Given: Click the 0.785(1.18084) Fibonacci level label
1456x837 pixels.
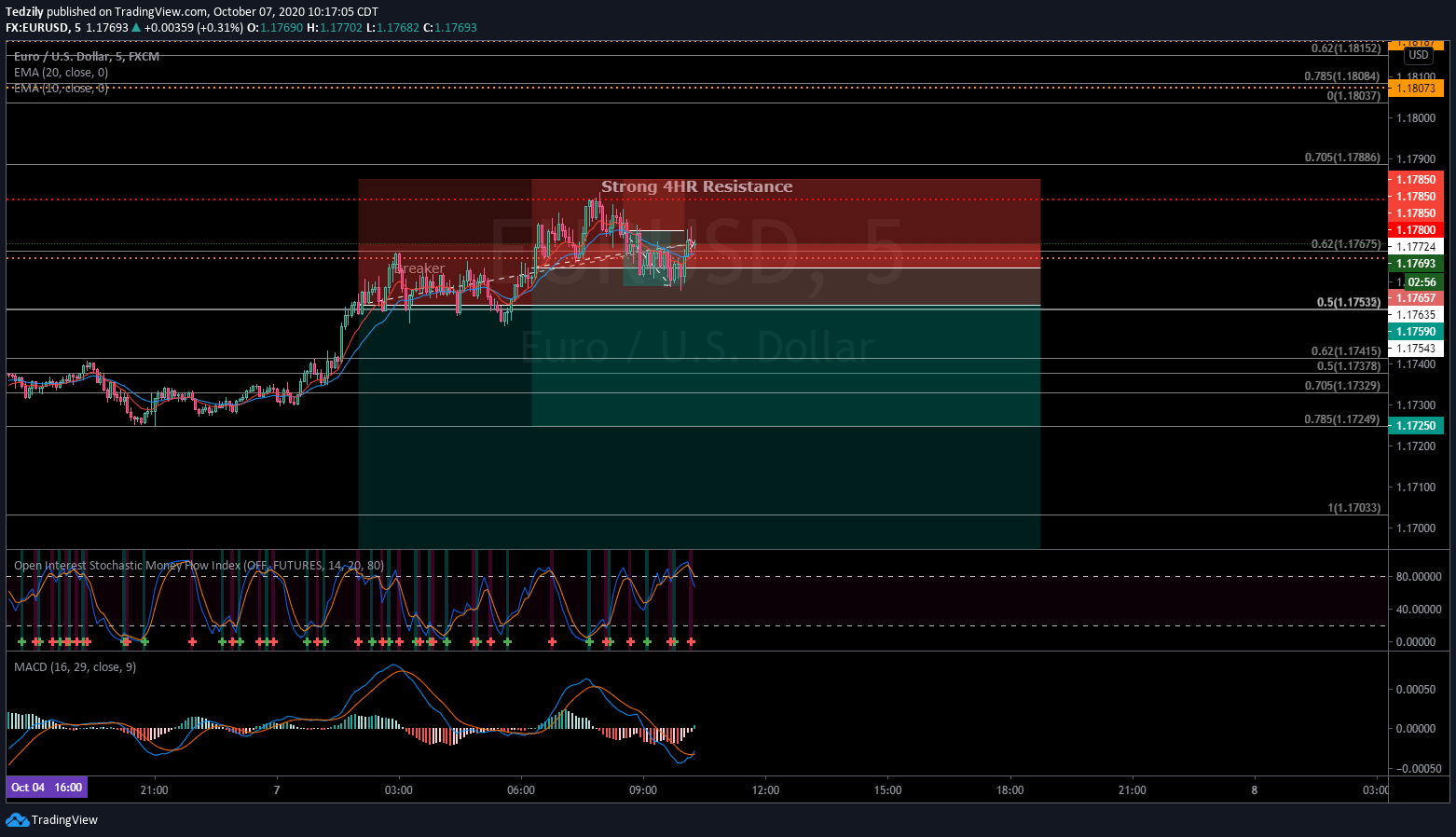Looking at the screenshot, I should tap(1341, 76).
